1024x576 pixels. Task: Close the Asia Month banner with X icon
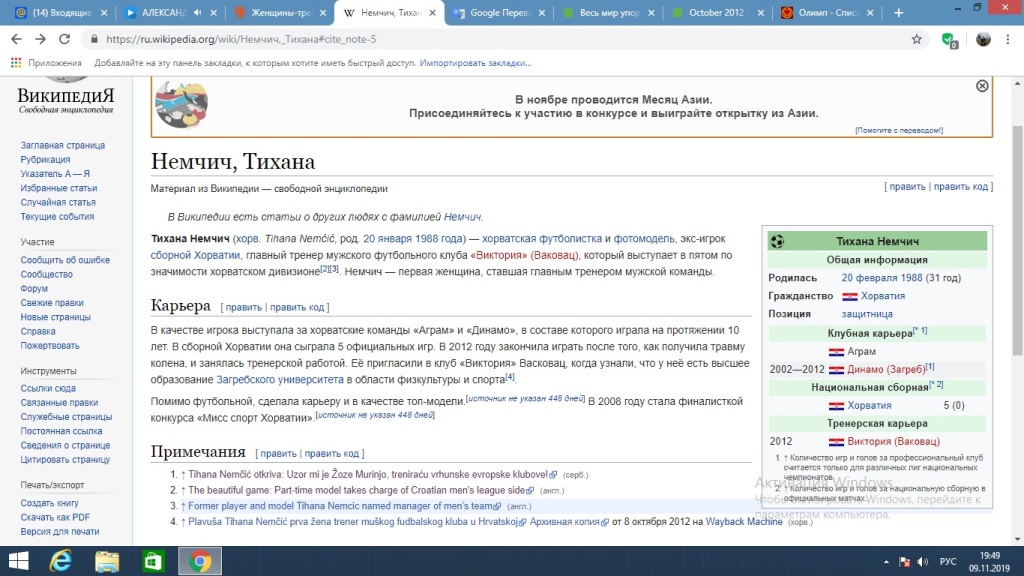click(982, 86)
